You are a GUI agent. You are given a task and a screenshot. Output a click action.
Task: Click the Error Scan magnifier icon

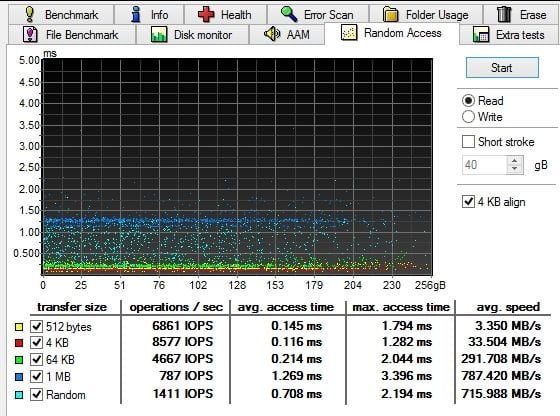[289, 14]
